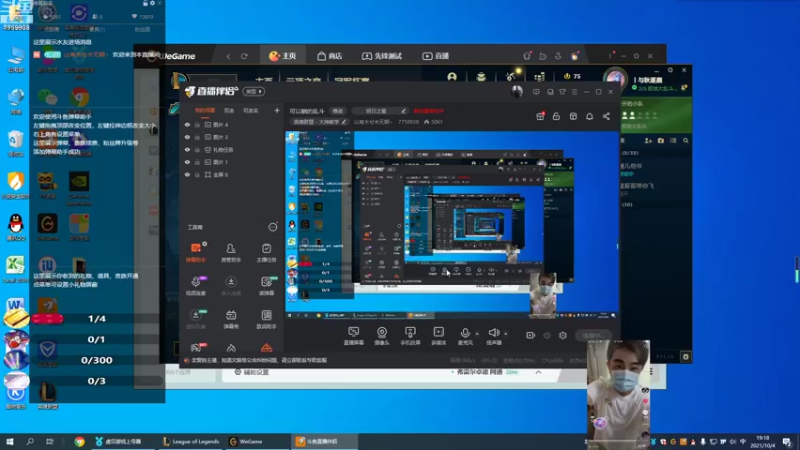Open WeGame 主页 tab

coord(282,56)
